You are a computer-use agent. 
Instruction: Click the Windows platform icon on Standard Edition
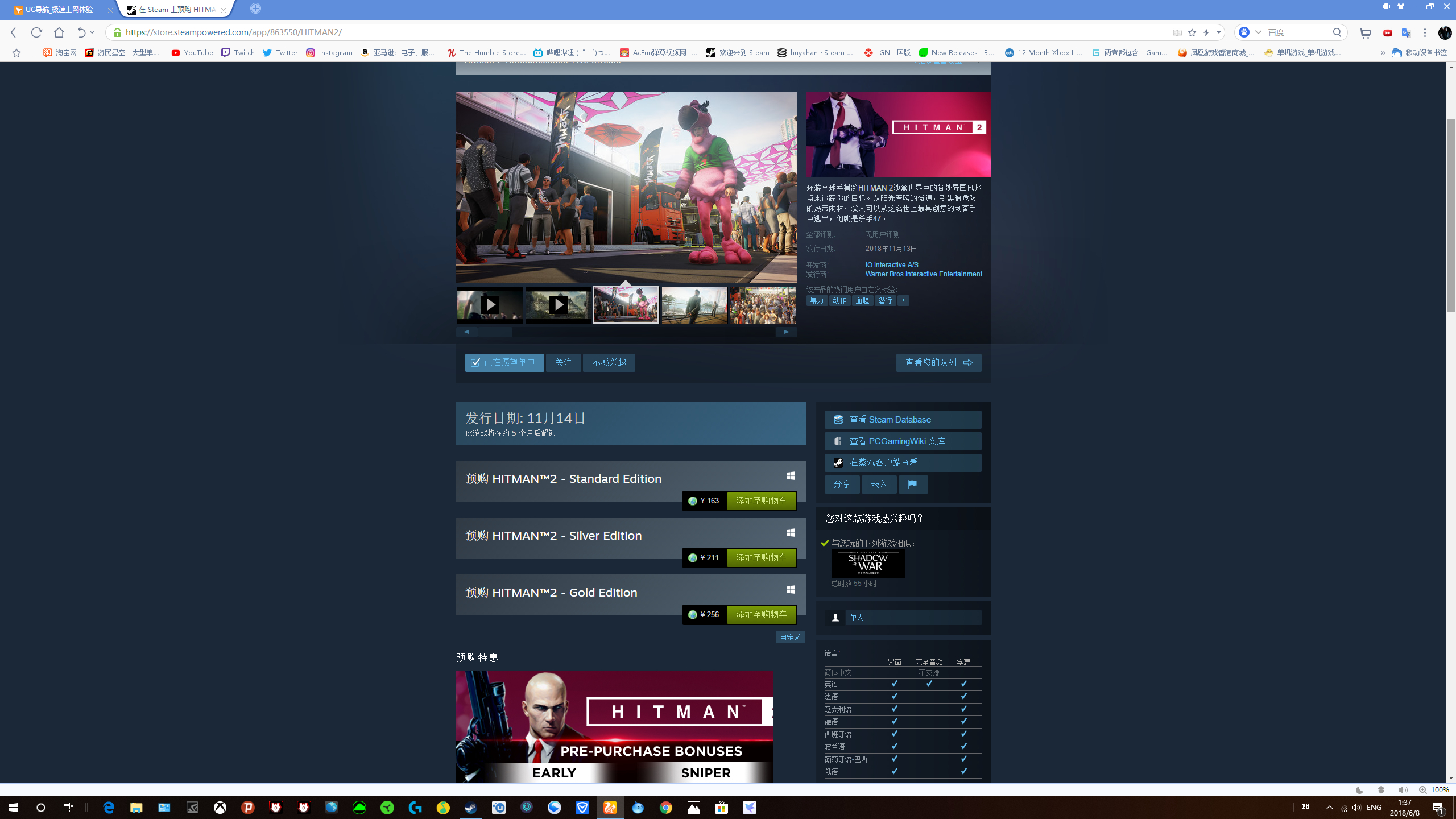[791, 476]
